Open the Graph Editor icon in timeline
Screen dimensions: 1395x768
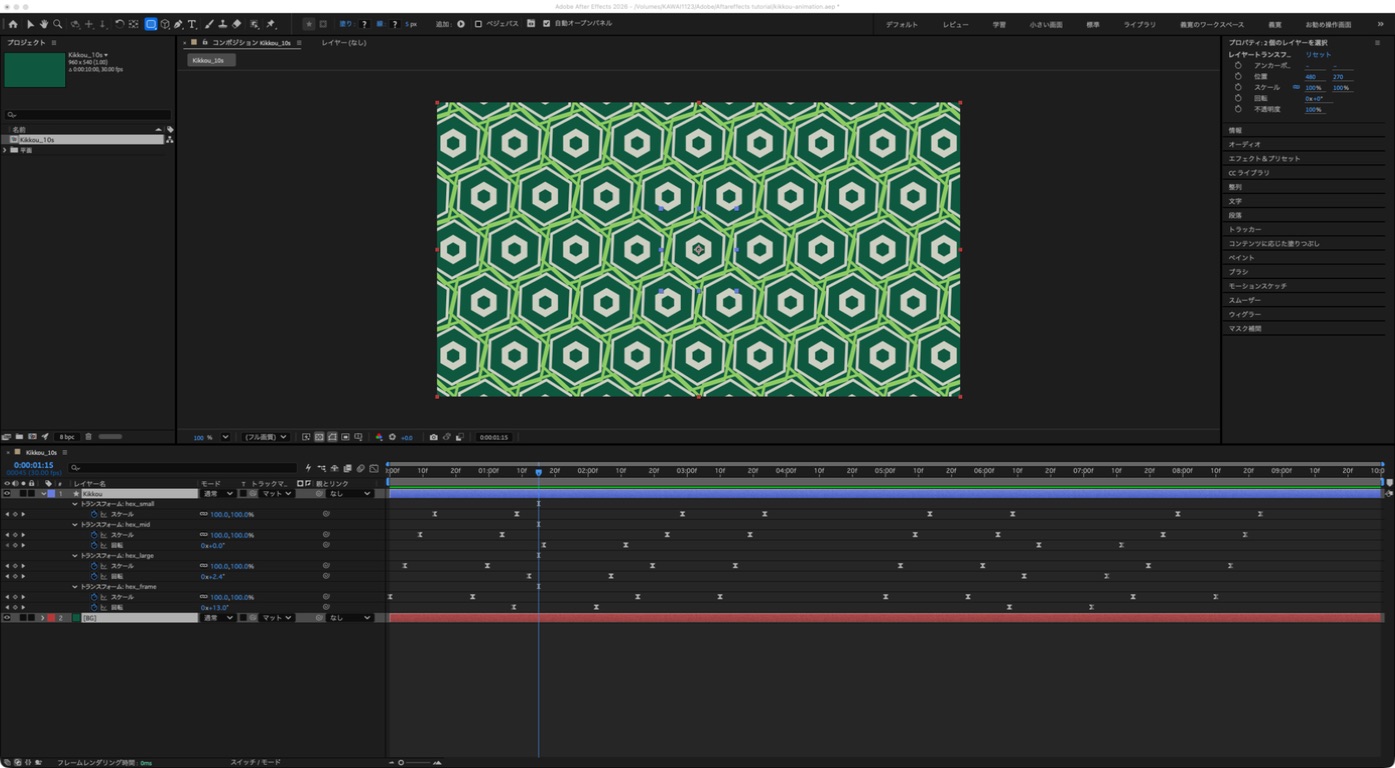pos(374,468)
